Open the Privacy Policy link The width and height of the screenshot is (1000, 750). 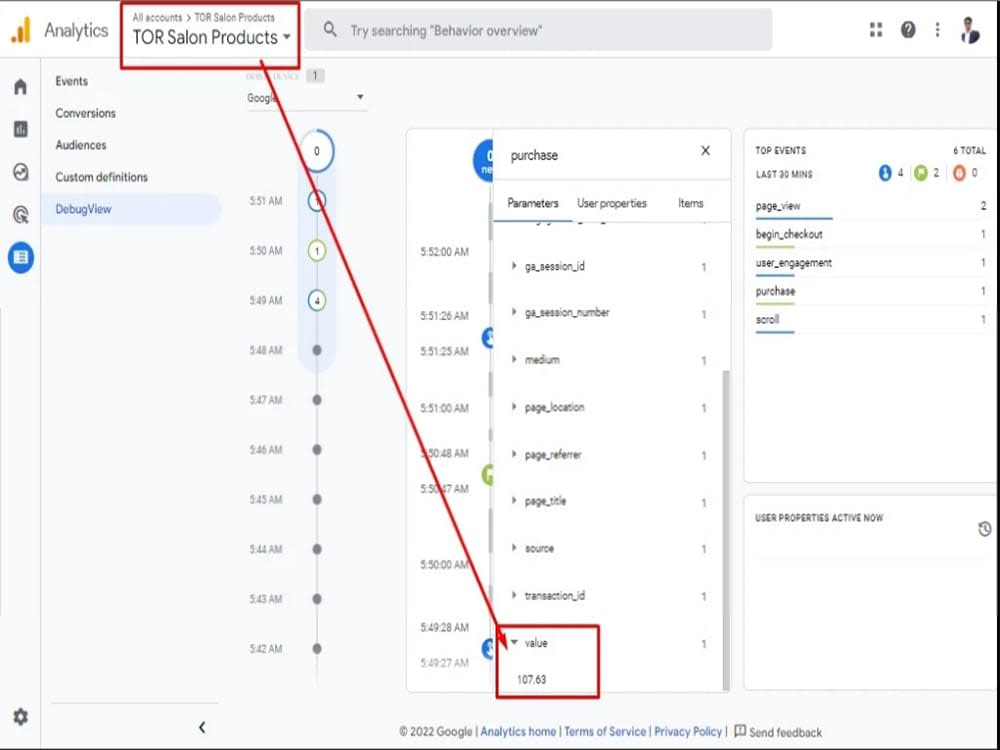(x=688, y=731)
